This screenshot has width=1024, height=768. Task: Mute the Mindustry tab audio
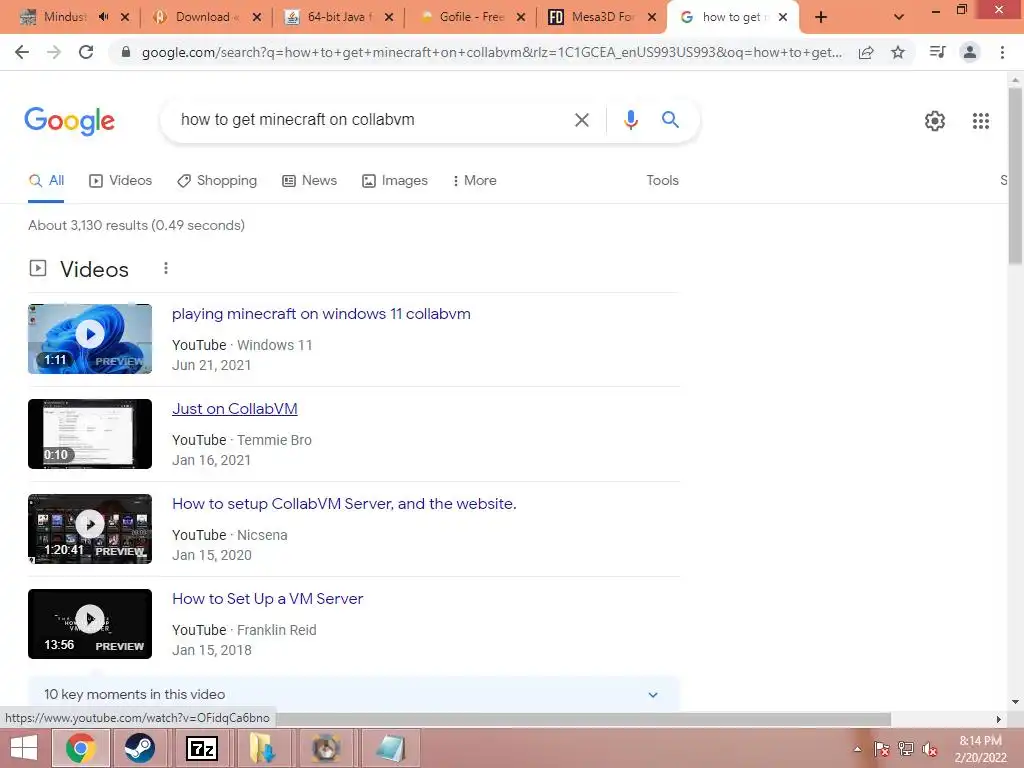coord(103,17)
